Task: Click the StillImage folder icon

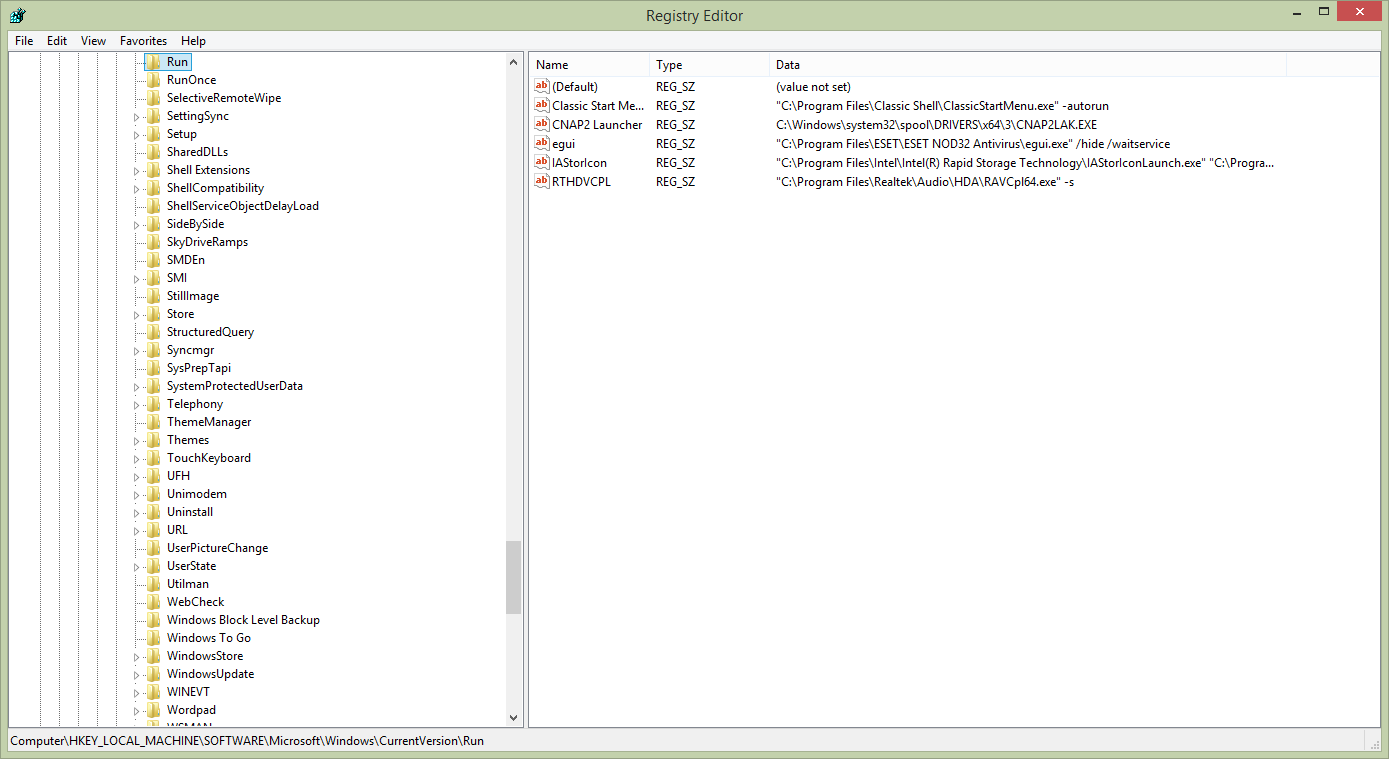Action: (153, 296)
